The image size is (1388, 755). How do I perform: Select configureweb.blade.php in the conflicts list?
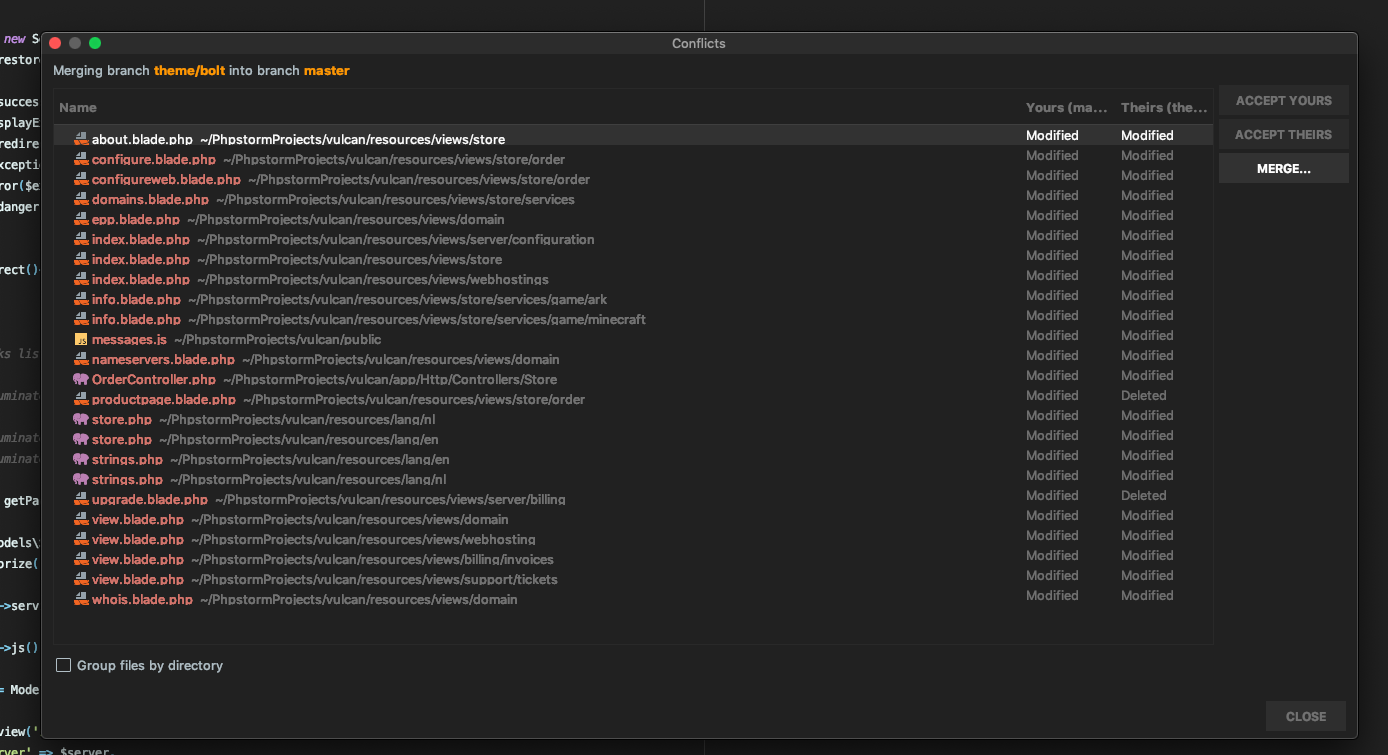click(x=166, y=179)
